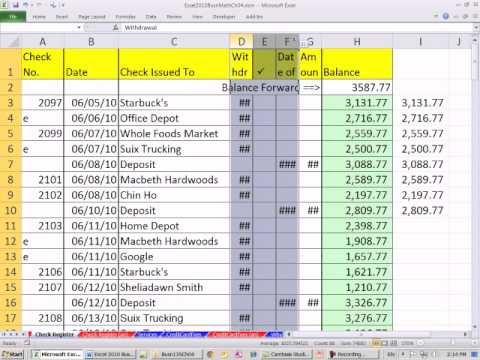Click the vertical scrollbar up arrow

click(475, 40)
